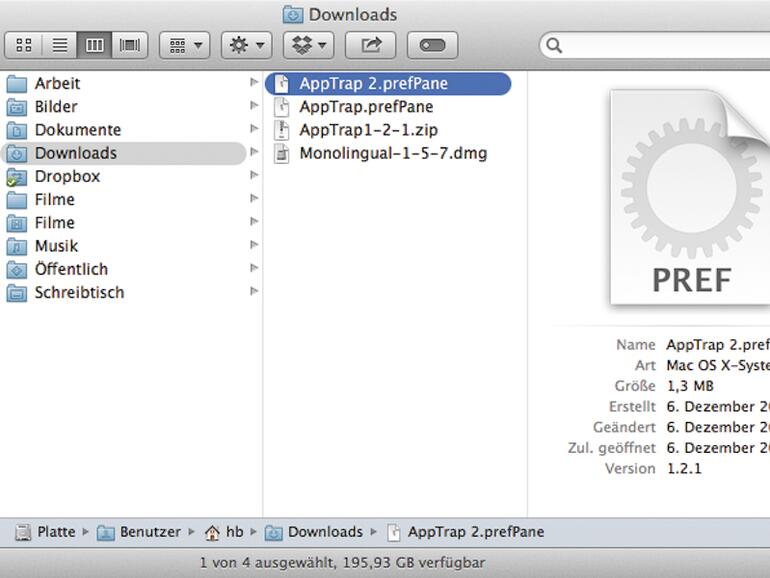Image resolution: width=770 pixels, height=578 pixels.
Task: Open the arrange-by dropdown
Action: point(185,45)
